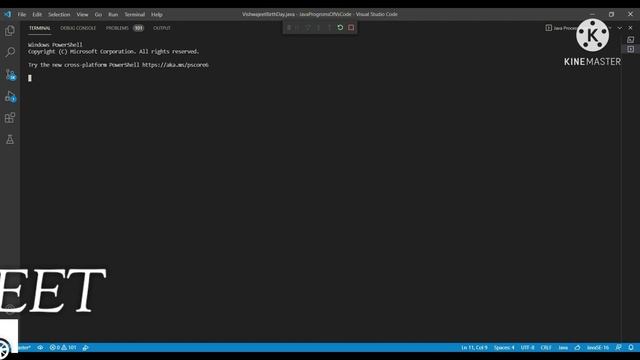This screenshot has height=360, width=640.
Task: Restart debugging with the green restart icon
Action: [340, 28]
